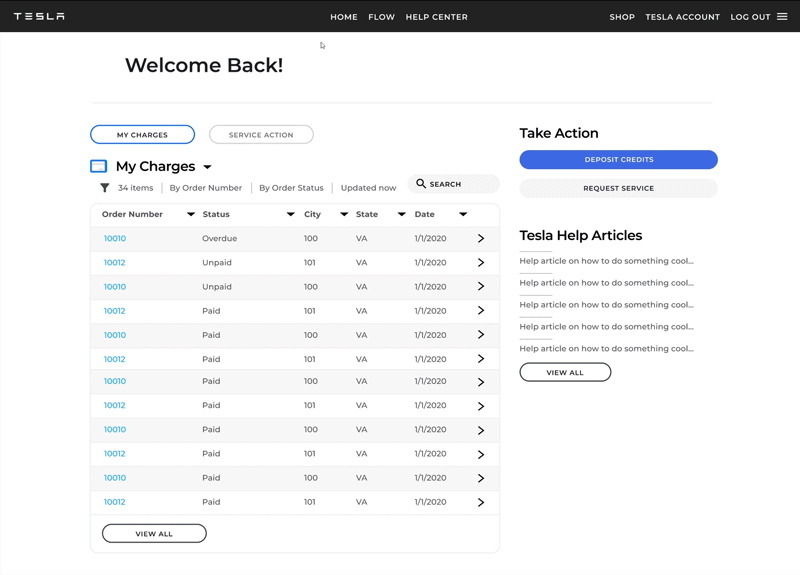Screen dimensions: 800x575
Task: Switch to the Service Action toggle
Action: tap(261, 135)
